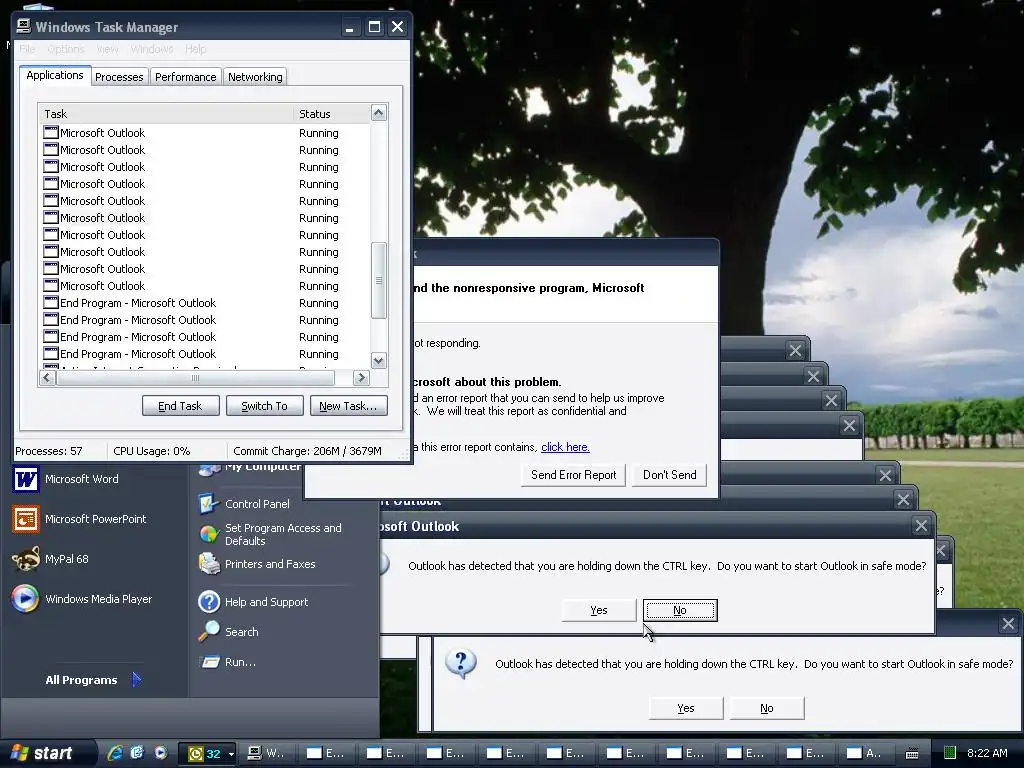Click No in dialog showing question mark icon
The image size is (1024, 768).
click(x=767, y=708)
